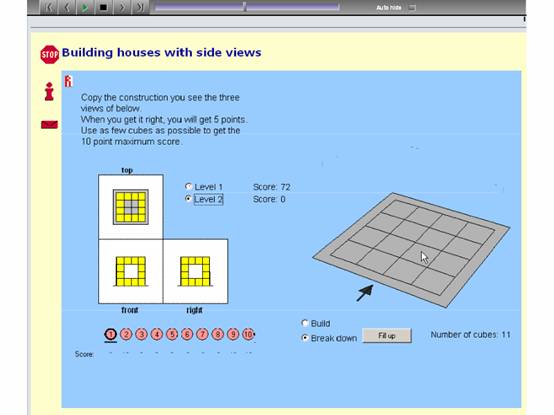Image resolution: width=554 pixels, height=415 pixels.
Task: Select puzzle number 10 circle
Action: point(248,334)
